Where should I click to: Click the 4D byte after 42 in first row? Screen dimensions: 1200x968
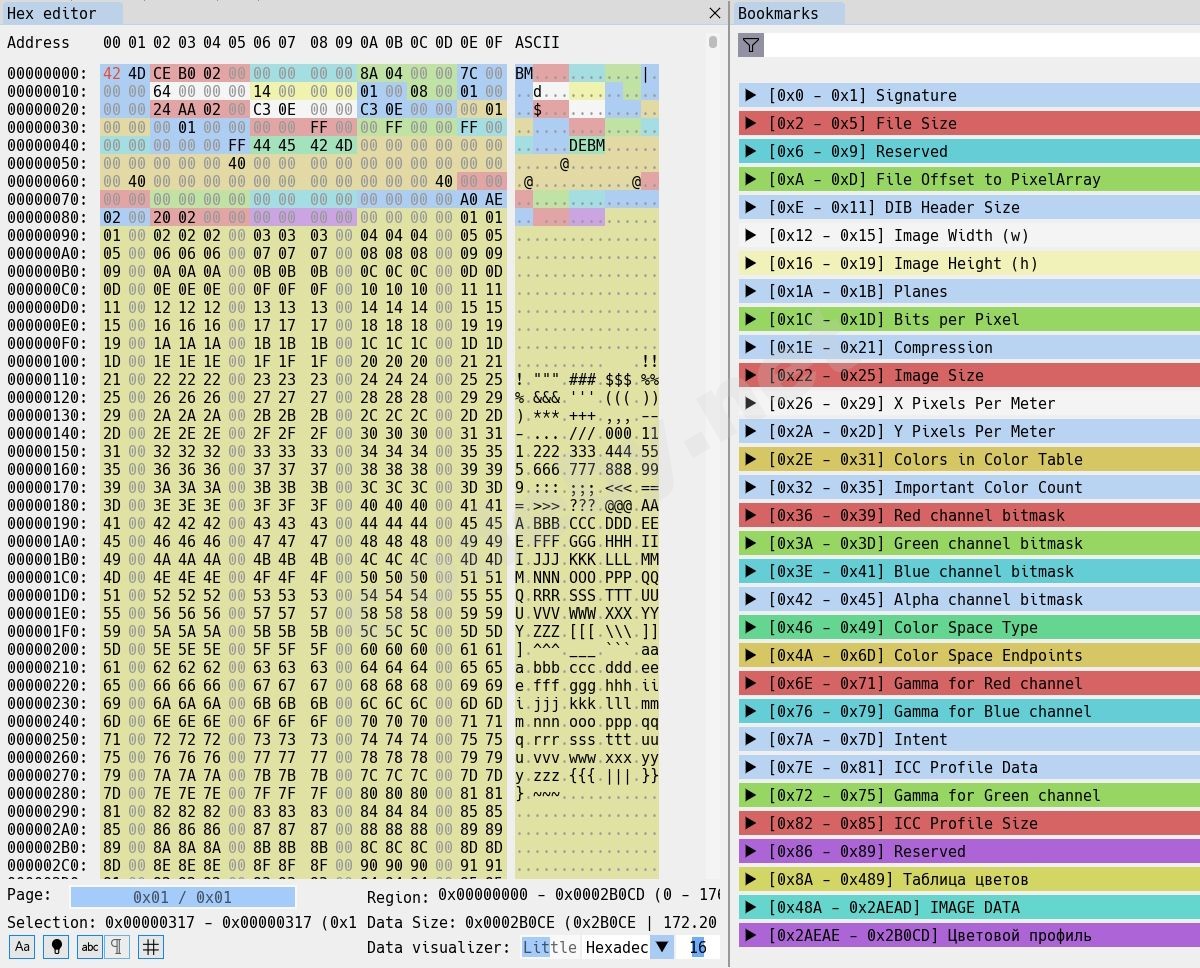click(137, 74)
